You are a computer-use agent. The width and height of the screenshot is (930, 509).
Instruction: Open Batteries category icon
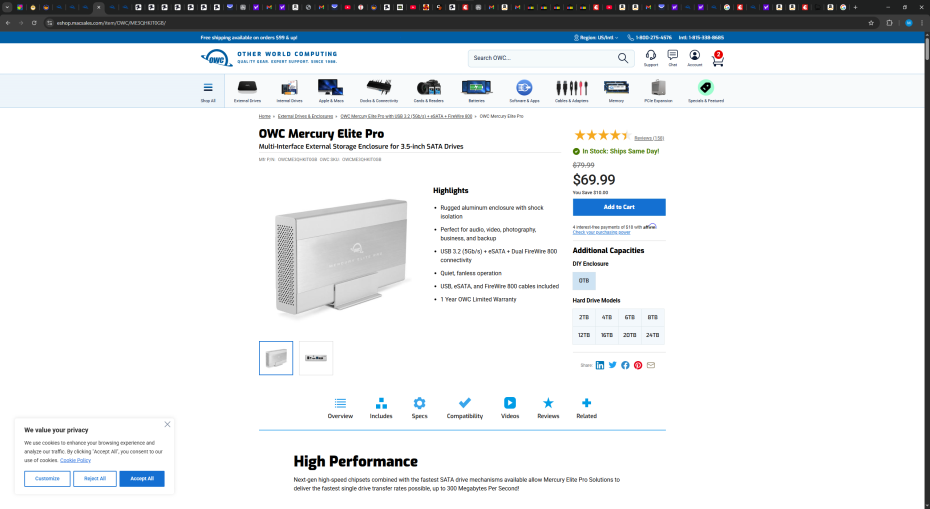[x=476, y=87]
